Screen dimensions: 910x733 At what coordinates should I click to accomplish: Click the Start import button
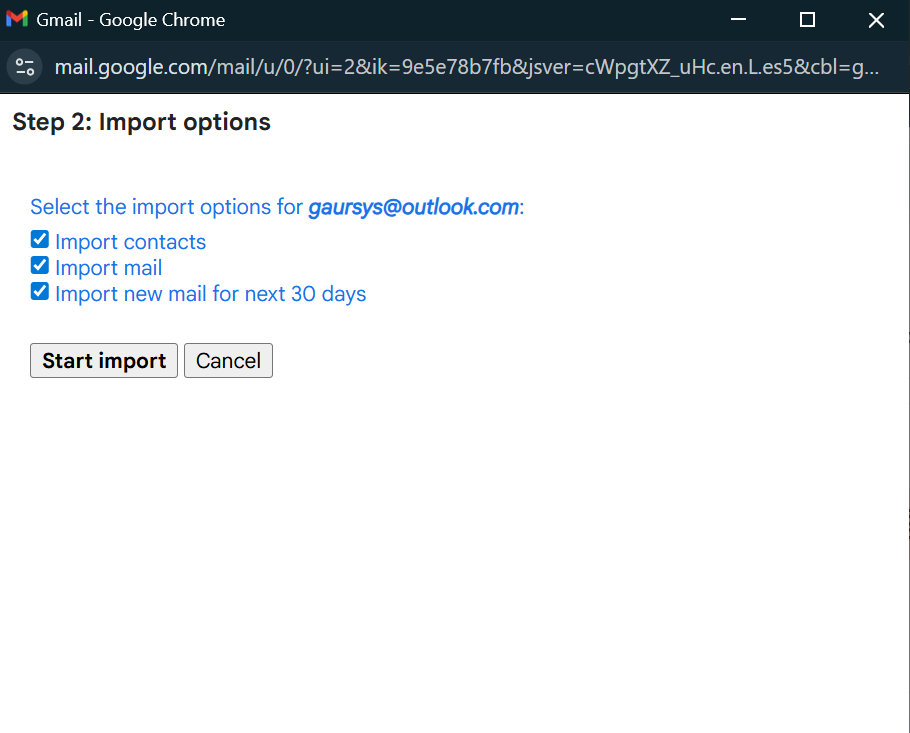(104, 360)
